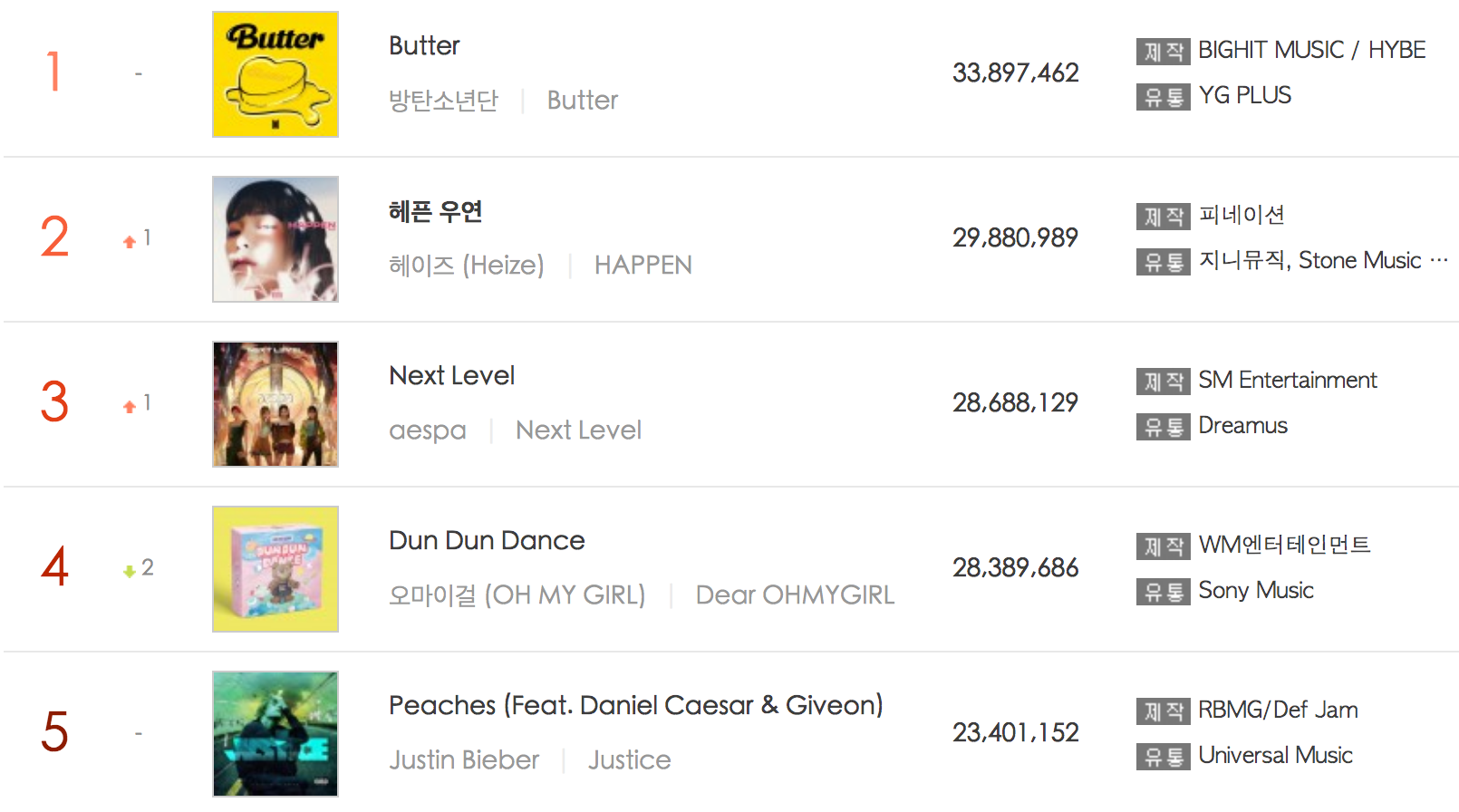Open the Dun Dun Dance album artwork
1459x812 pixels.
[275, 569]
